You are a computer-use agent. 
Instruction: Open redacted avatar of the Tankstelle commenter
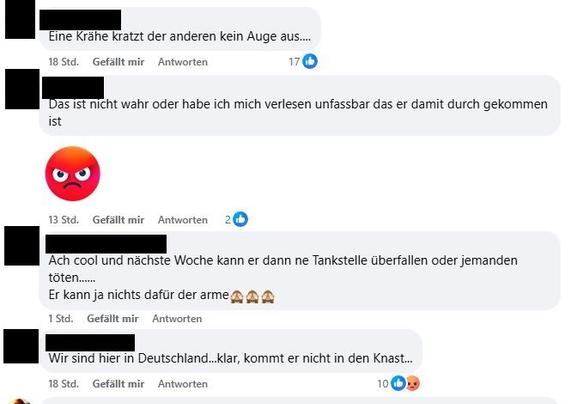pyautogui.click(x=22, y=246)
